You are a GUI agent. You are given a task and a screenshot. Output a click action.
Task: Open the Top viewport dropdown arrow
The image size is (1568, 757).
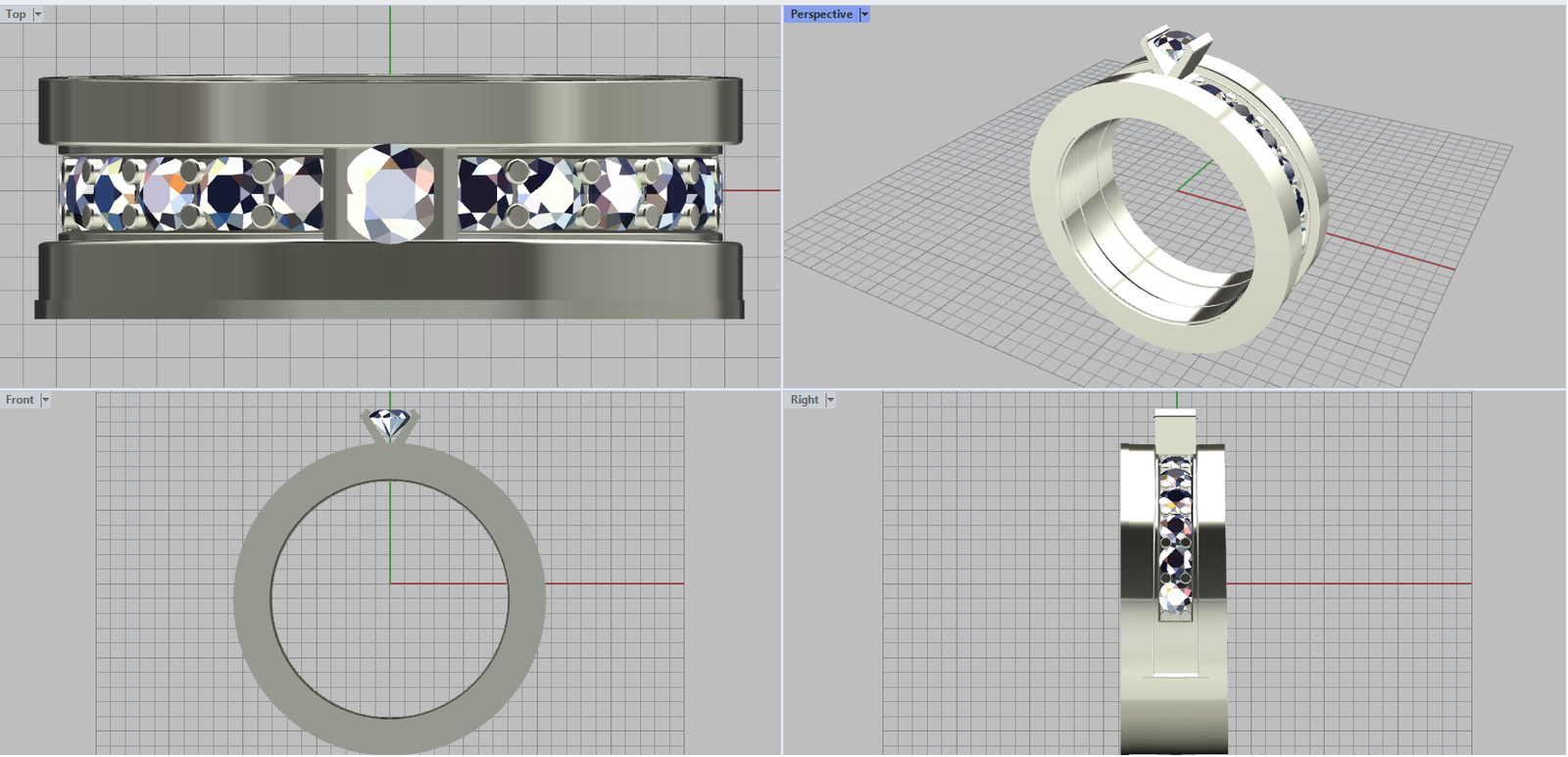pos(38,15)
